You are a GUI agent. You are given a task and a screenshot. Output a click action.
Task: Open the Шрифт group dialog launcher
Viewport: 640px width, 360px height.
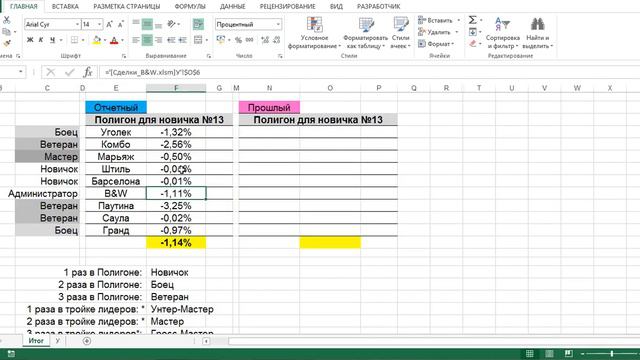click(x=124, y=56)
